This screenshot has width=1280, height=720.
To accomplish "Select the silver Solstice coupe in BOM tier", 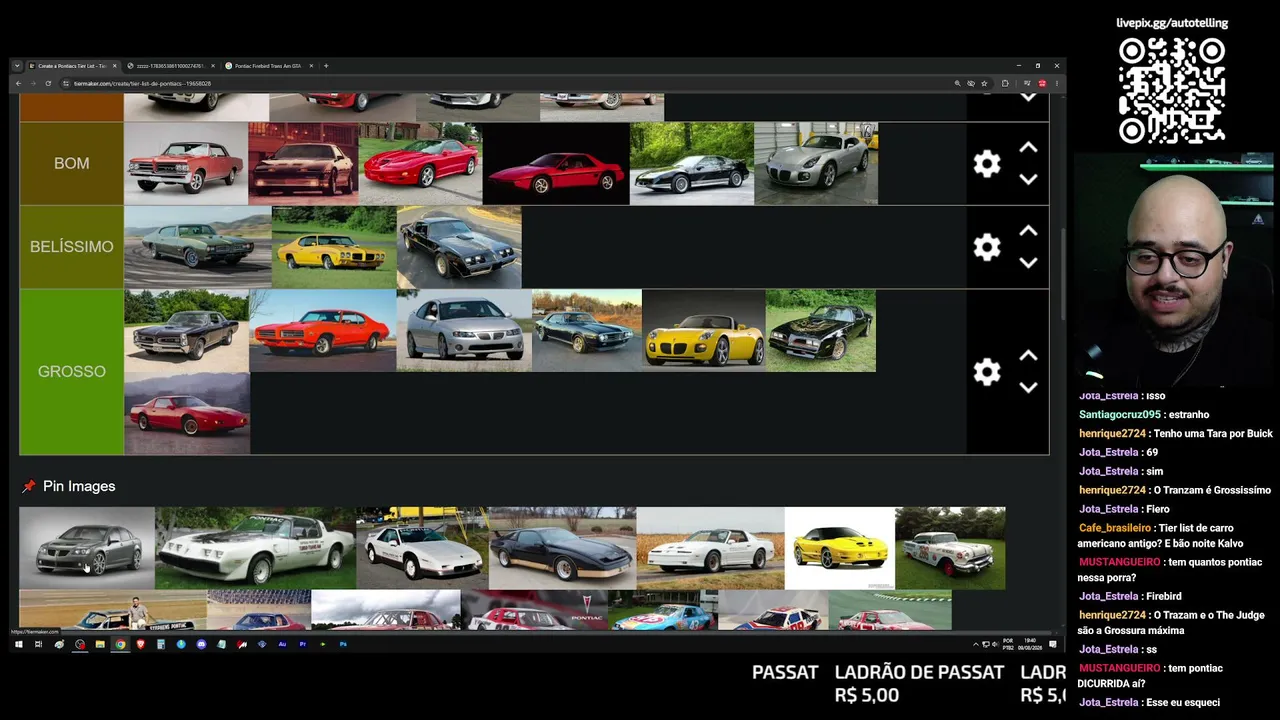I will pos(816,163).
